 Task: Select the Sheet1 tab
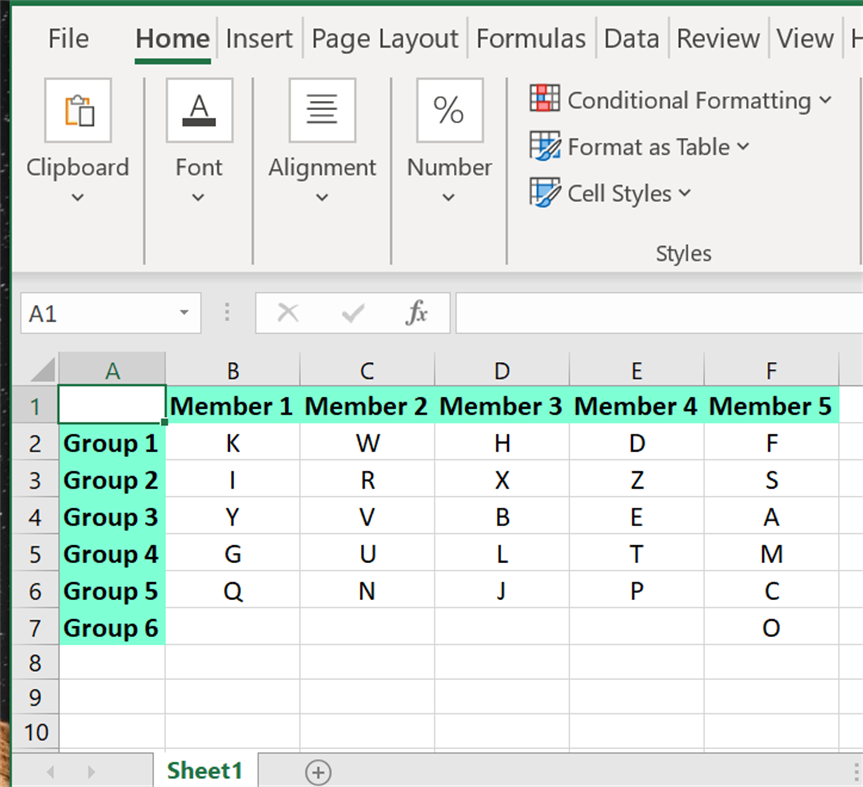click(x=205, y=771)
